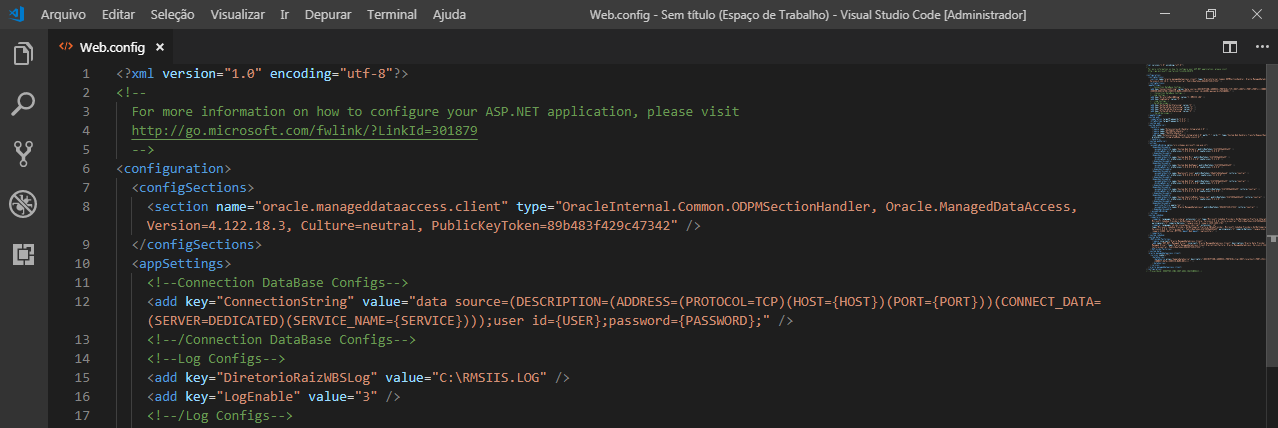Open the Terminal menu
The image size is (1278, 428).
point(392,15)
